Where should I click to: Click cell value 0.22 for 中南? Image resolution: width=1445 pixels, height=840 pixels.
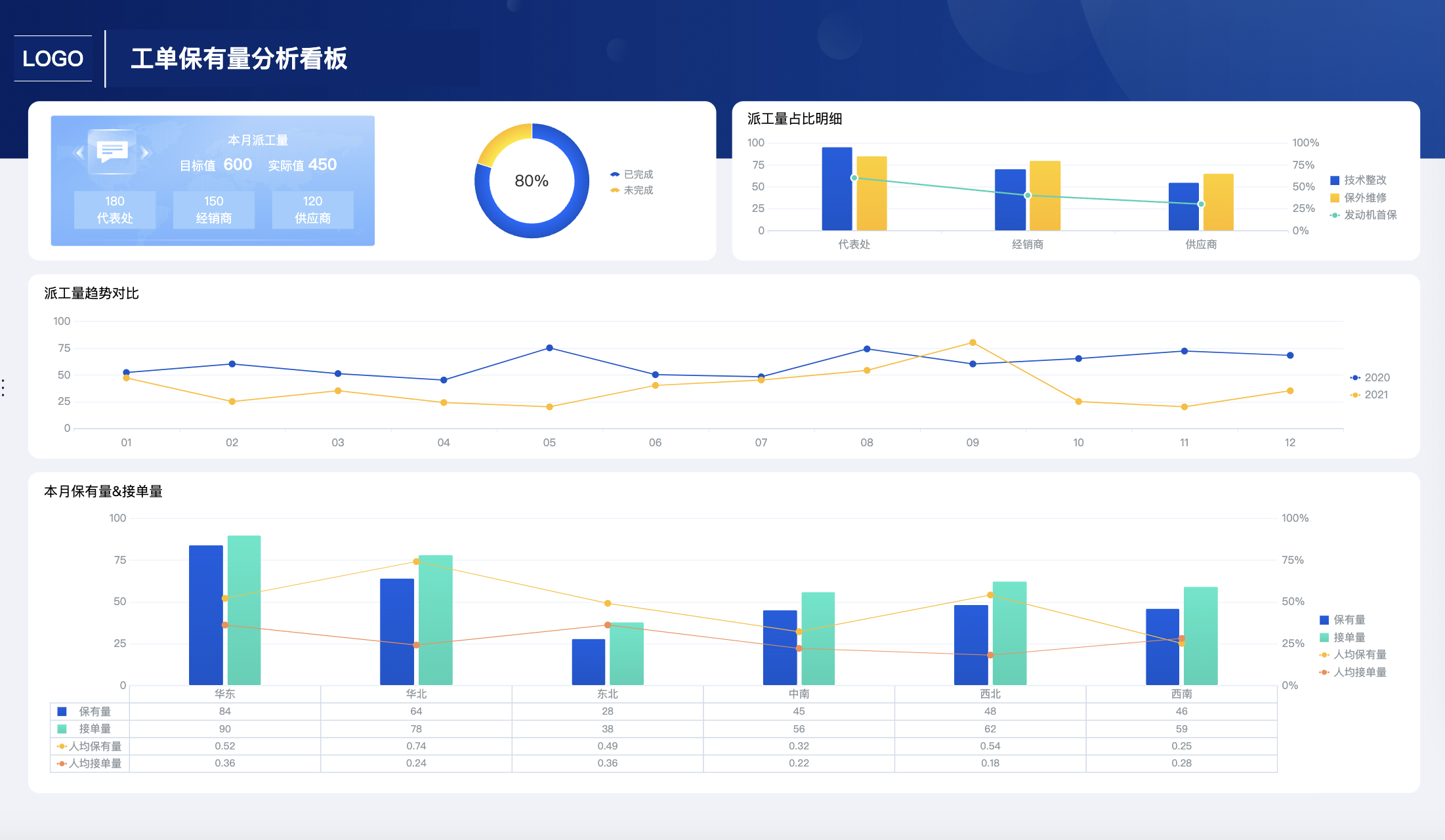[799, 763]
